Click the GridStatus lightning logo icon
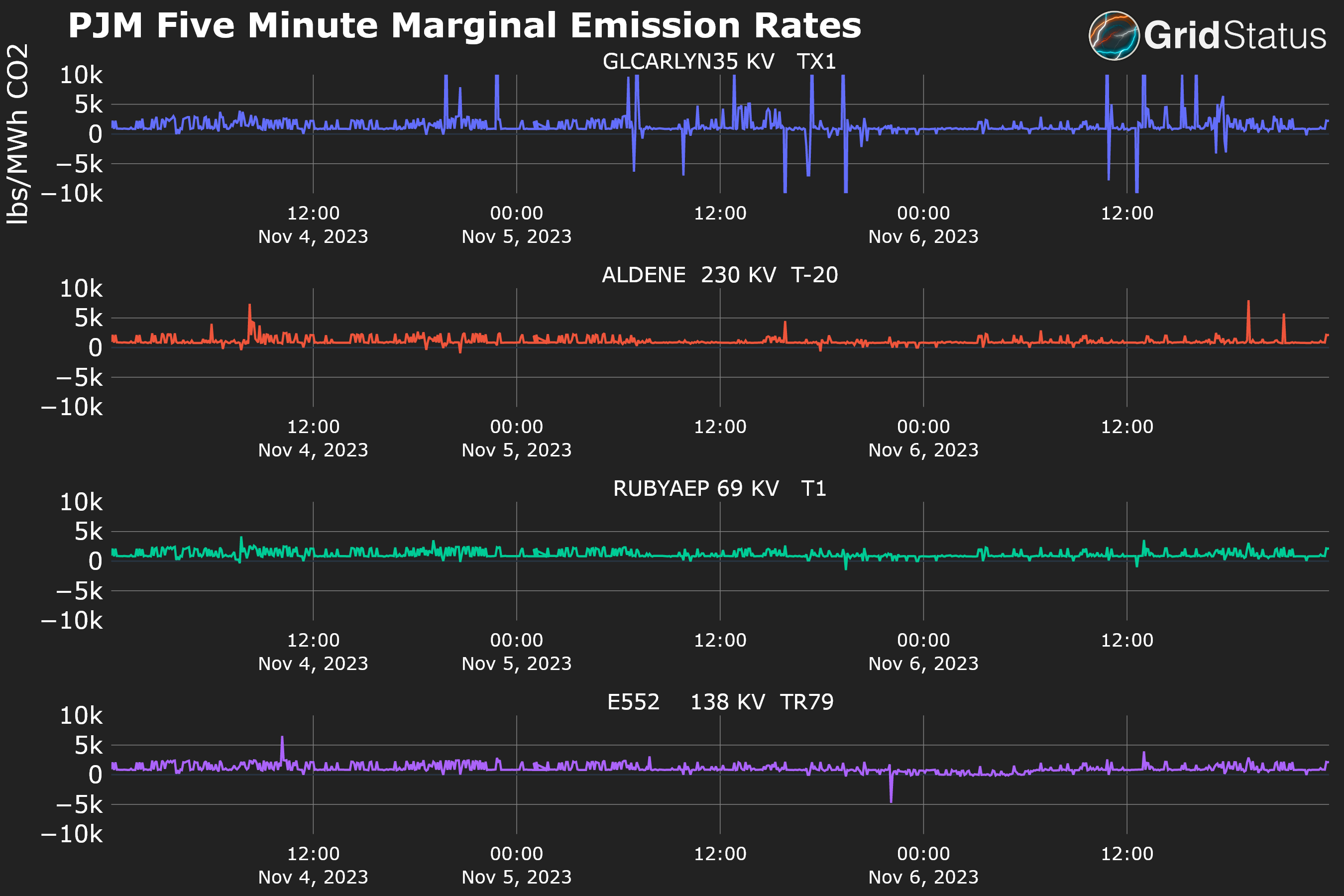This screenshot has height=896, width=1344. click(x=1114, y=35)
